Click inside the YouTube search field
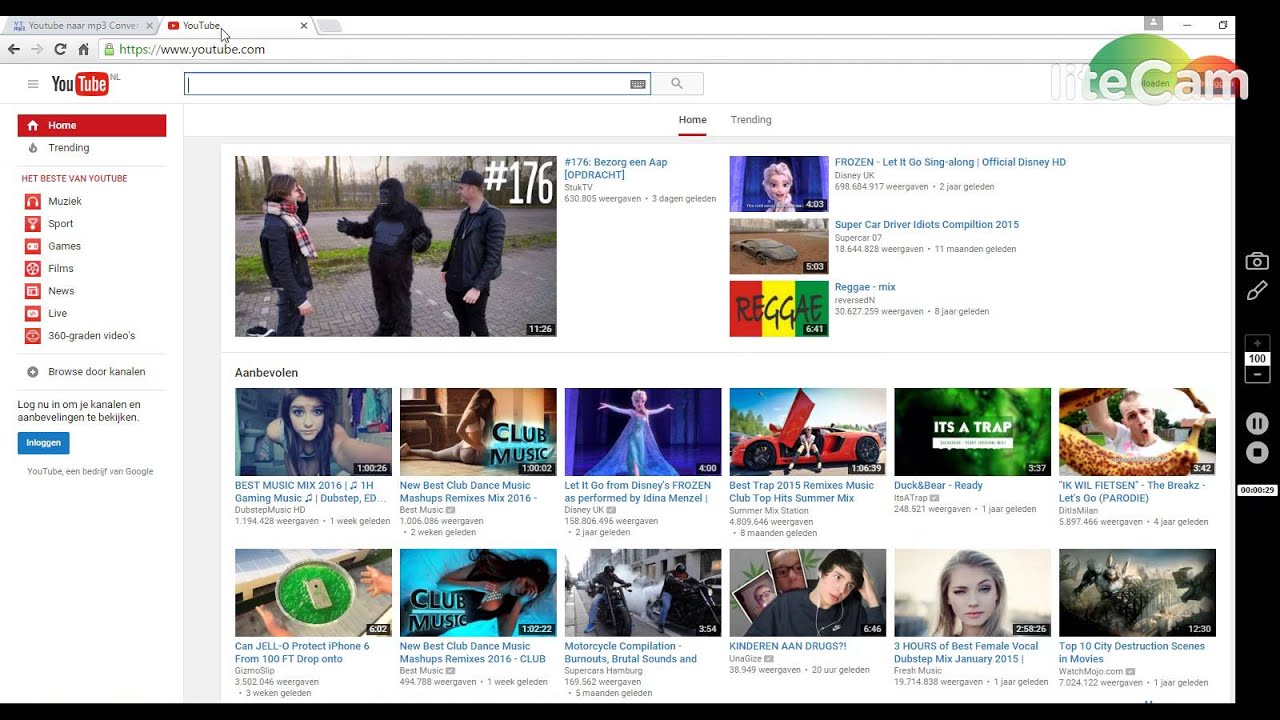The image size is (1280, 720). point(407,84)
